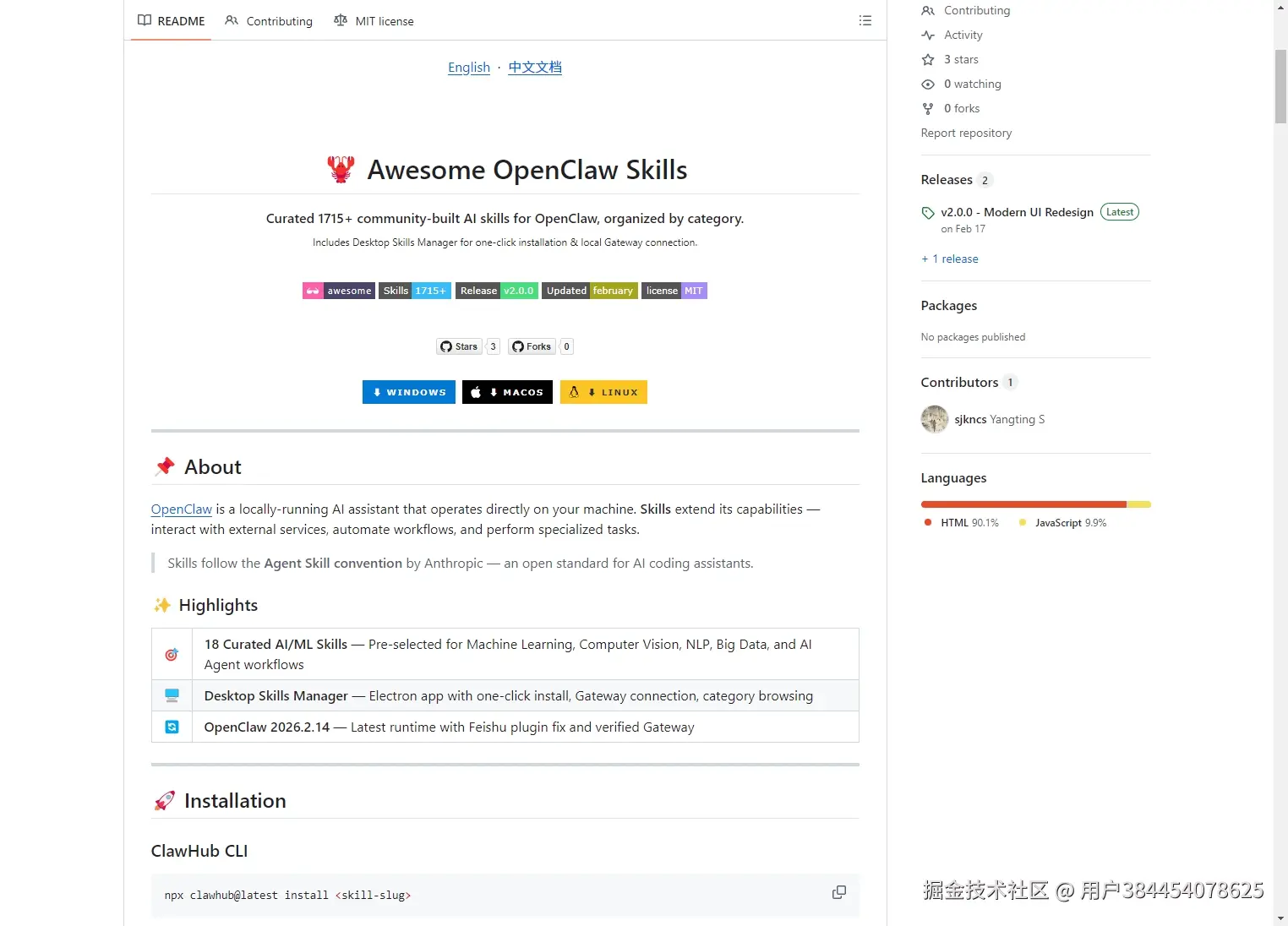1288x926 pixels.
Task: Switch to the README tab
Action: (172, 20)
